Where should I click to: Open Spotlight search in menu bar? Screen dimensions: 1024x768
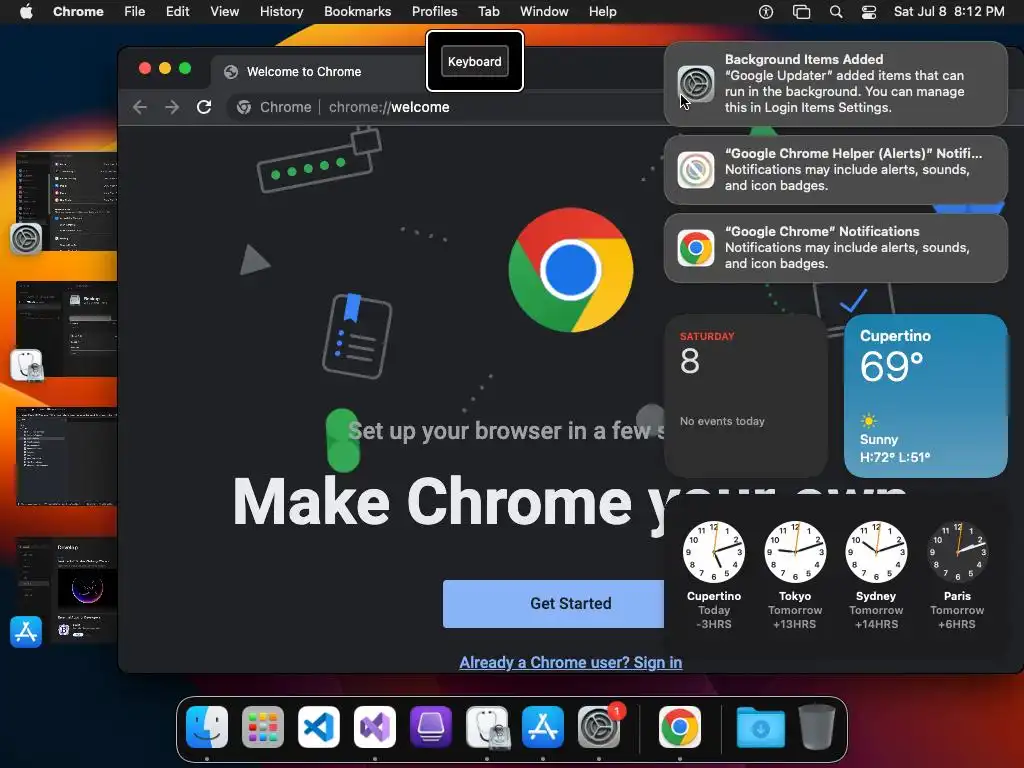(836, 12)
